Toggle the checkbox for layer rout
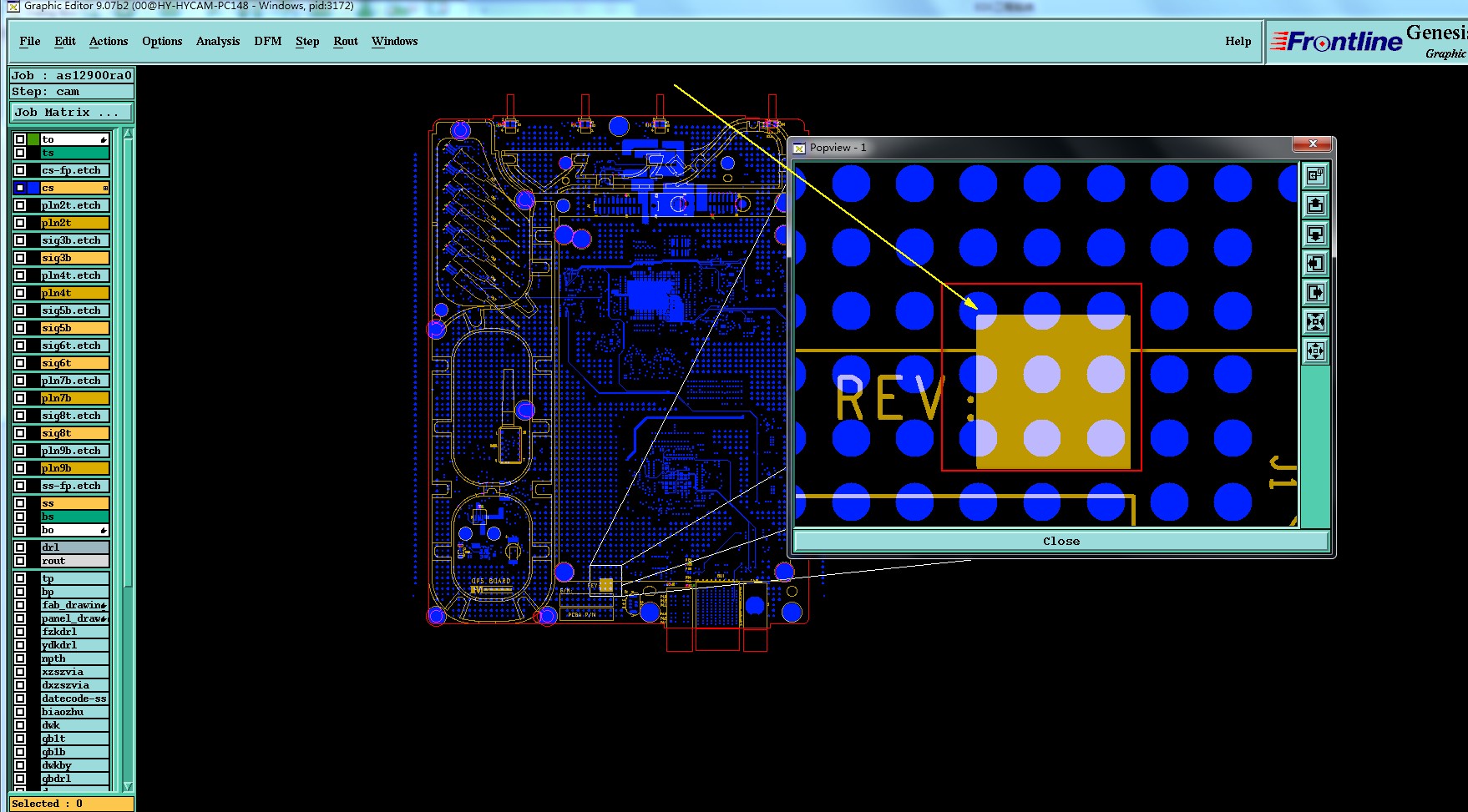The image size is (1468, 812). coord(20,561)
